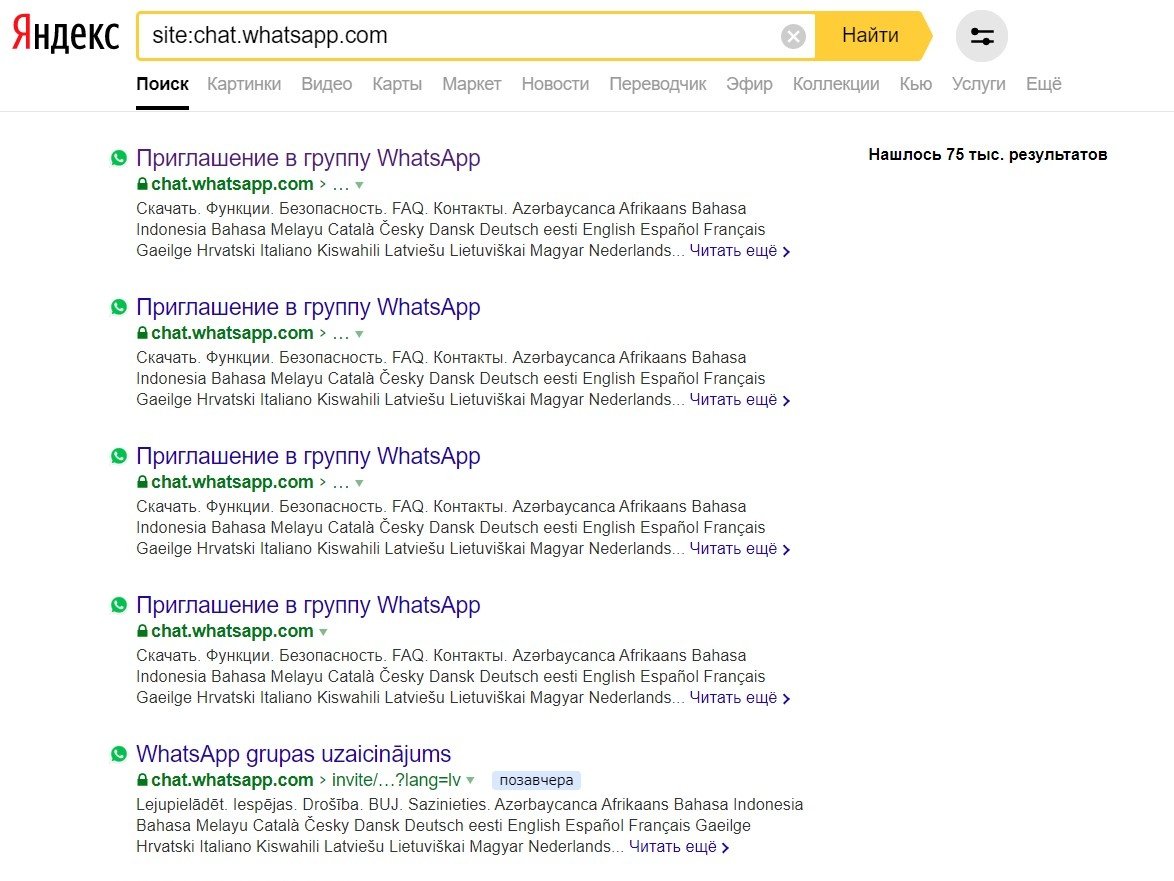
Task: Open fourth result's URL dropdown arrow
Action: [x=323, y=632]
